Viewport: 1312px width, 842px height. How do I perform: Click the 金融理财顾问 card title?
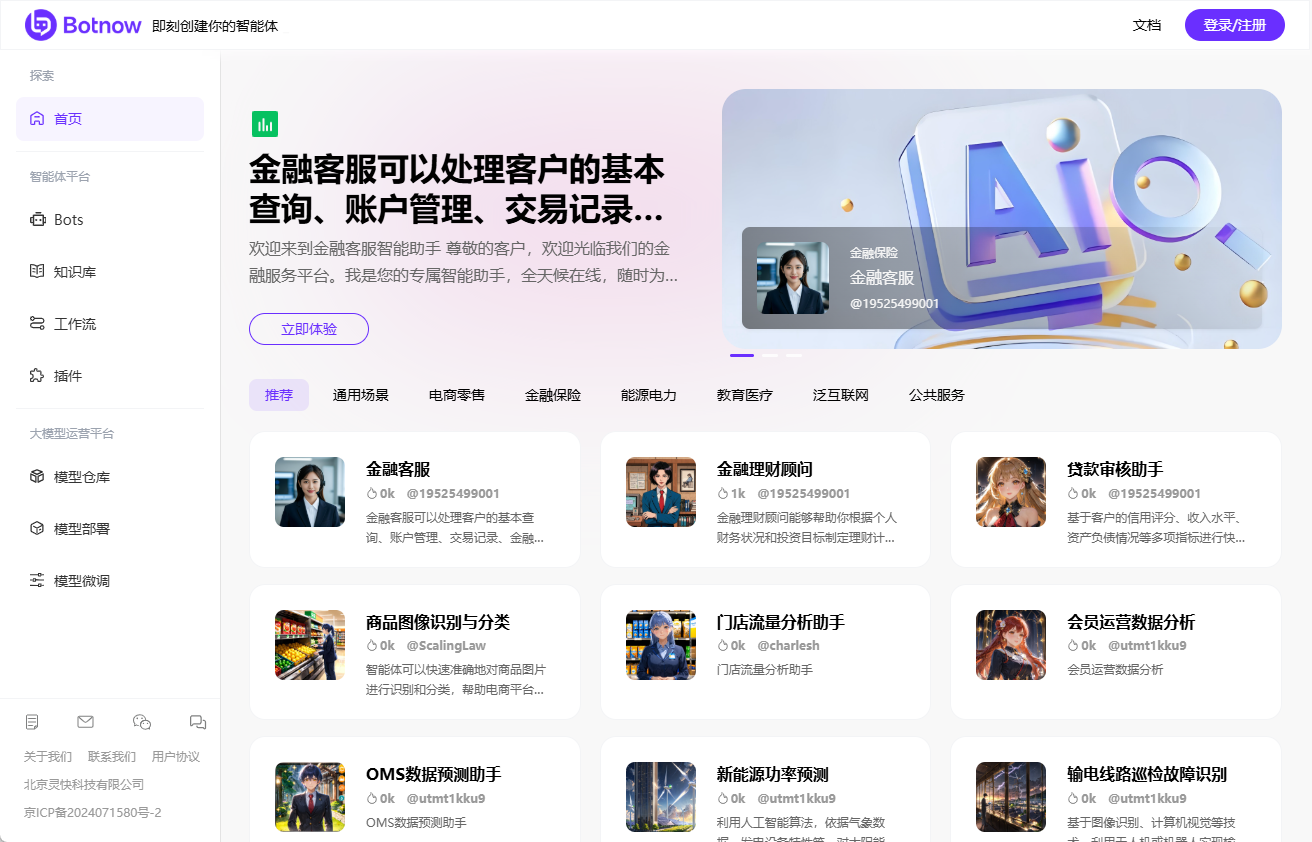click(x=765, y=469)
